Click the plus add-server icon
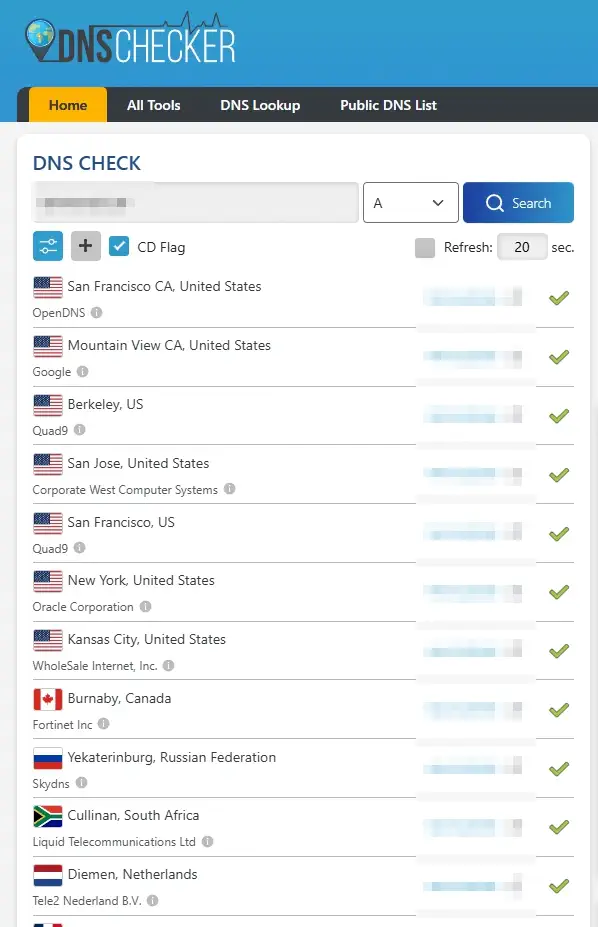 point(86,246)
